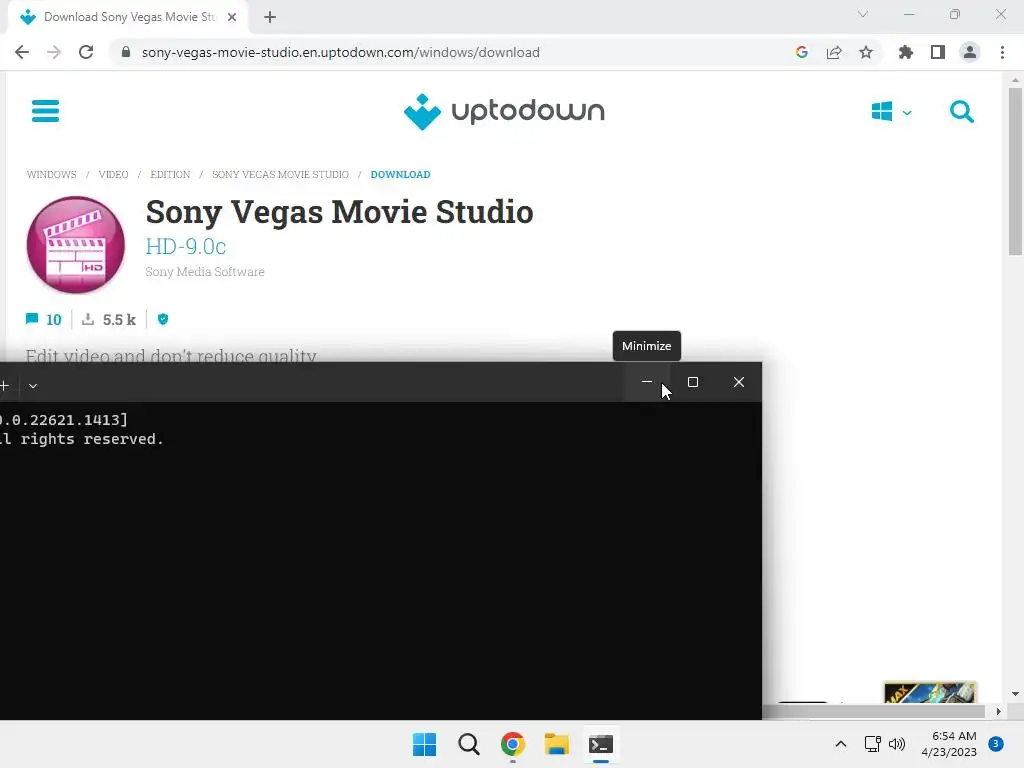Viewport: 1024px width, 768px height.
Task: Click the DOWNLOAD breadcrumb
Action: click(x=400, y=174)
